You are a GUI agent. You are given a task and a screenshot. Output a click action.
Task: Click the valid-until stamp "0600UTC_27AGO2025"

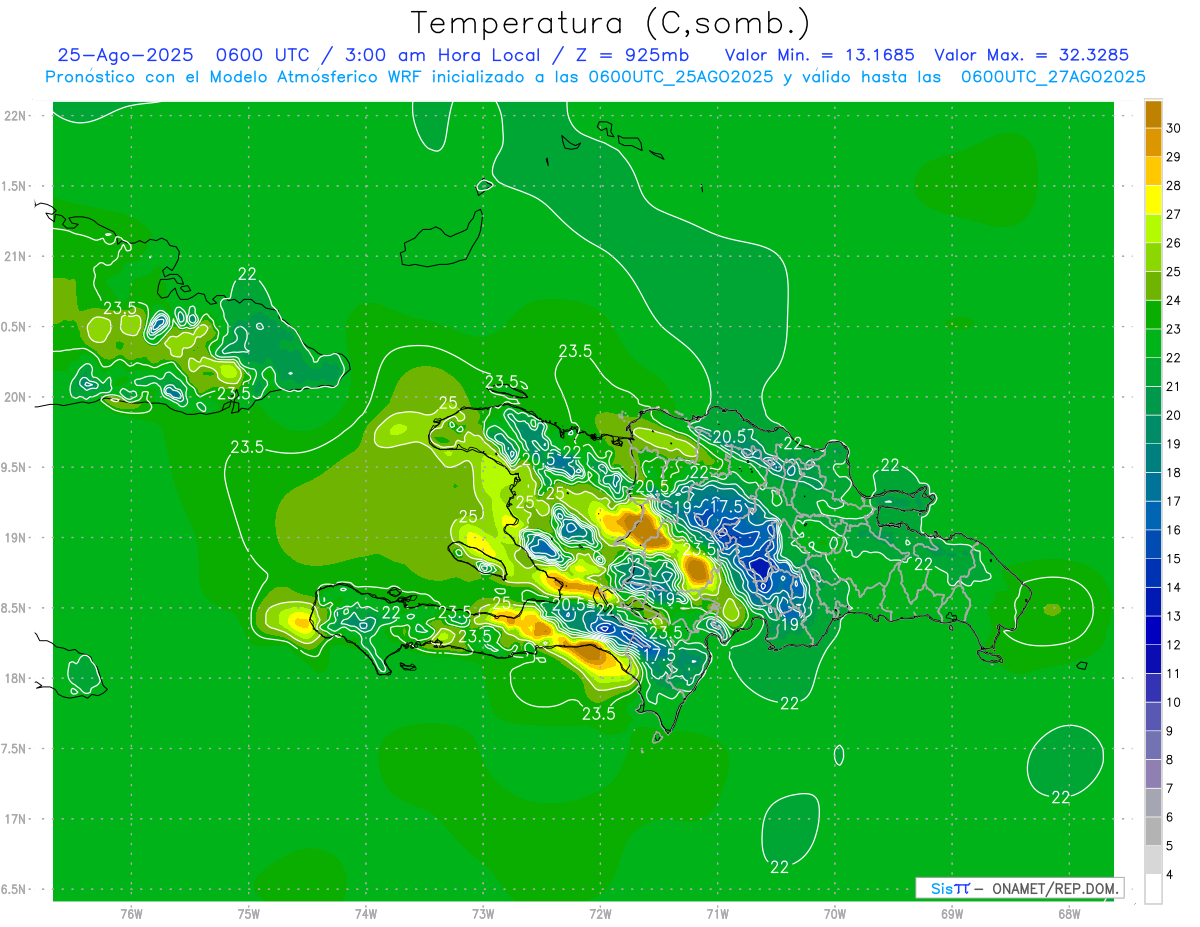point(1053,76)
